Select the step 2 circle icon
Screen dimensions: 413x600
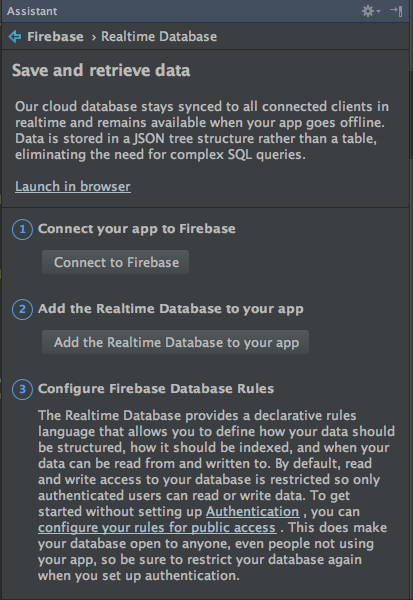point(22,309)
